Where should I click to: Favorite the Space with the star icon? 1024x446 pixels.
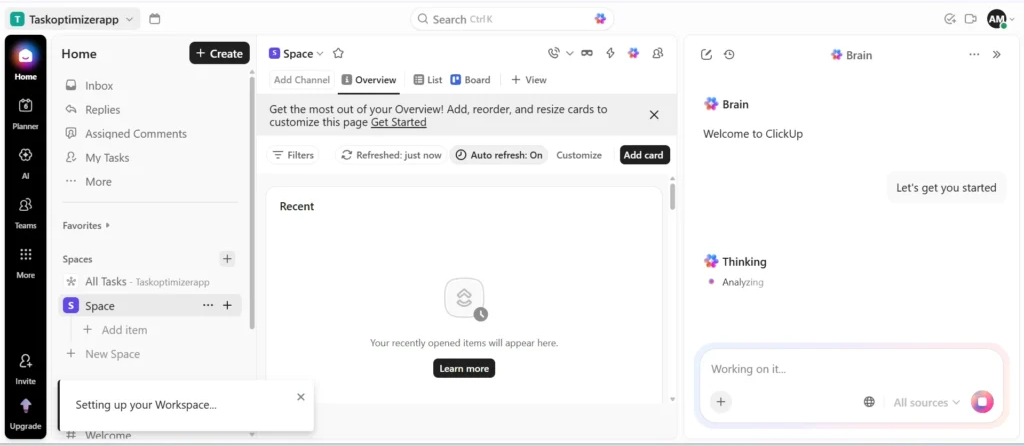(338, 54)
